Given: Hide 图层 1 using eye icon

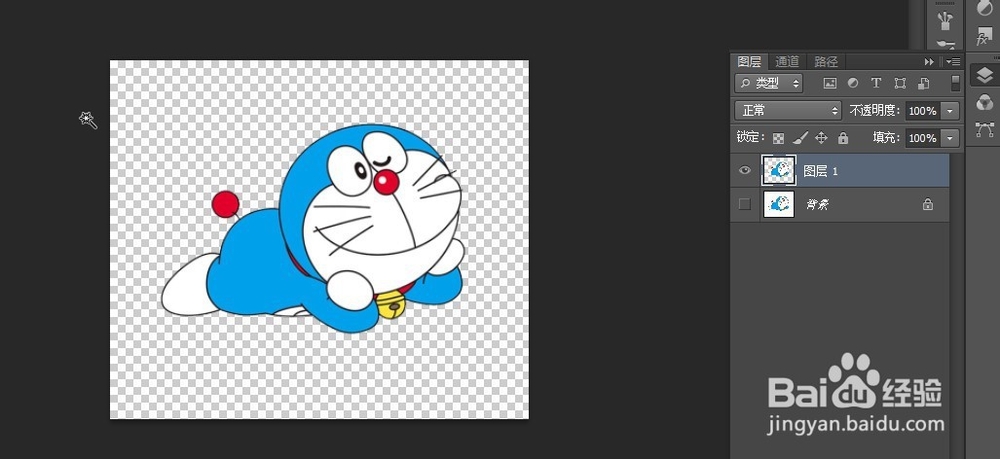Looking at the screenshot, I should [x=744, y=170].
